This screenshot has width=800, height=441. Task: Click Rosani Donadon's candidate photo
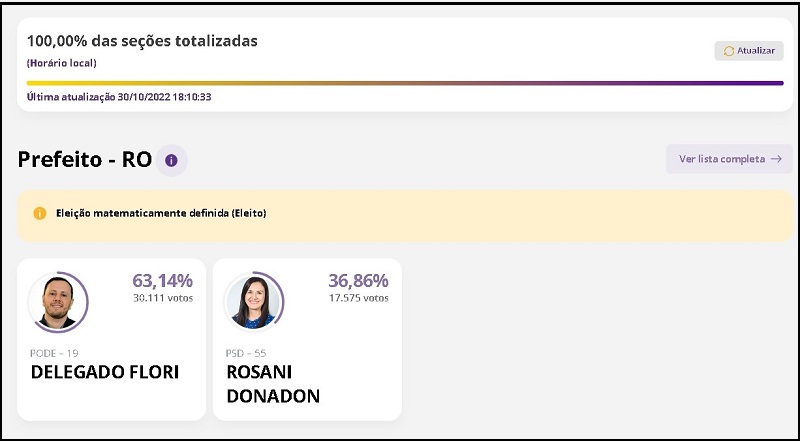pyautogui.click(x=253, y=302)
